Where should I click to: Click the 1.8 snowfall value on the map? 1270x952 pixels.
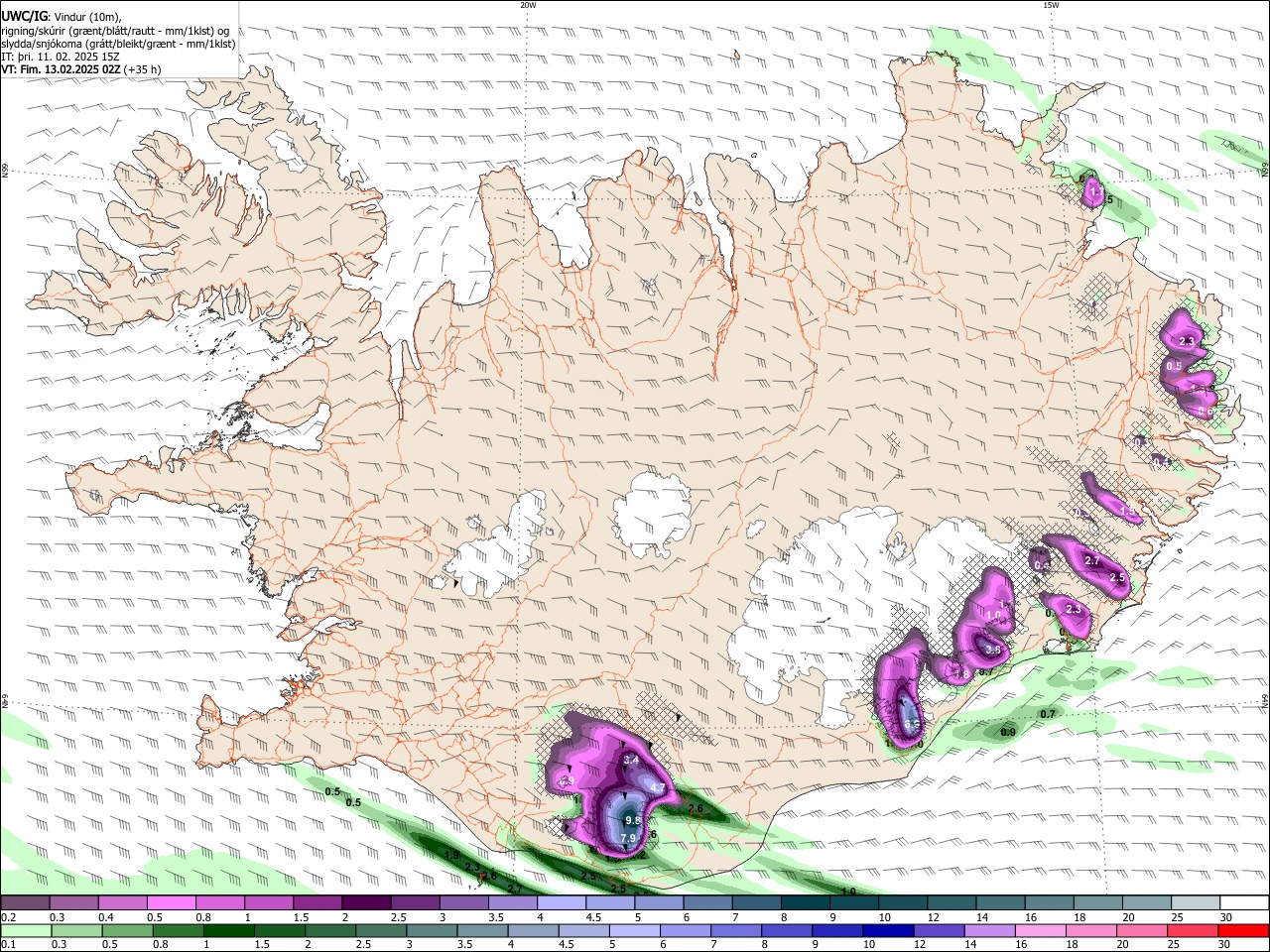(961, 674)
